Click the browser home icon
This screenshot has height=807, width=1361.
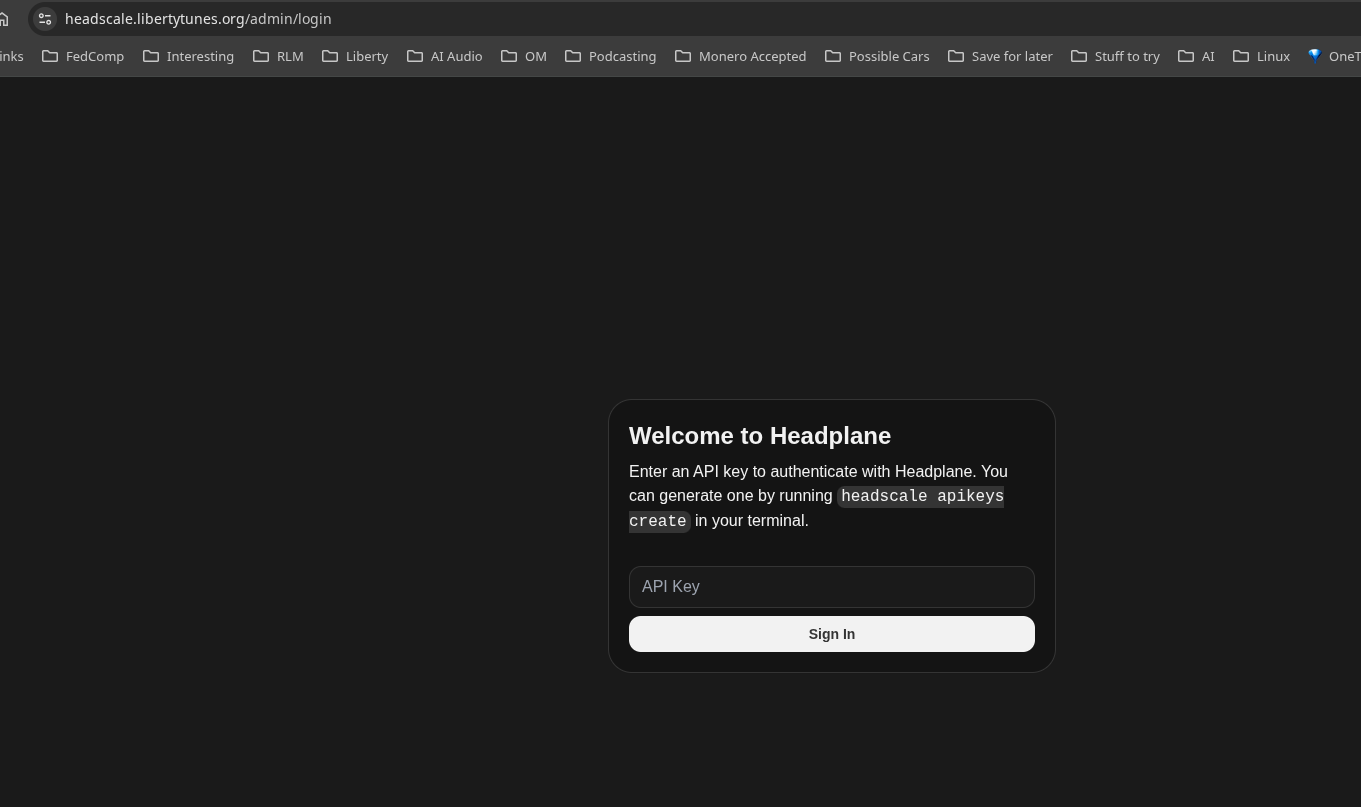click(5, 19)
